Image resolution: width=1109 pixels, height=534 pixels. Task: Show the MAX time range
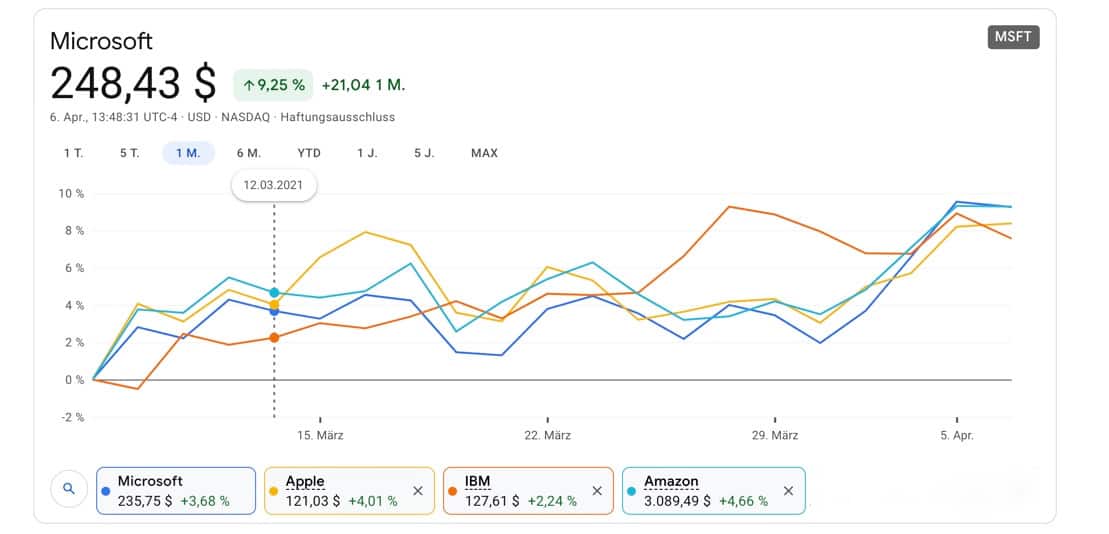coord(484,153)
